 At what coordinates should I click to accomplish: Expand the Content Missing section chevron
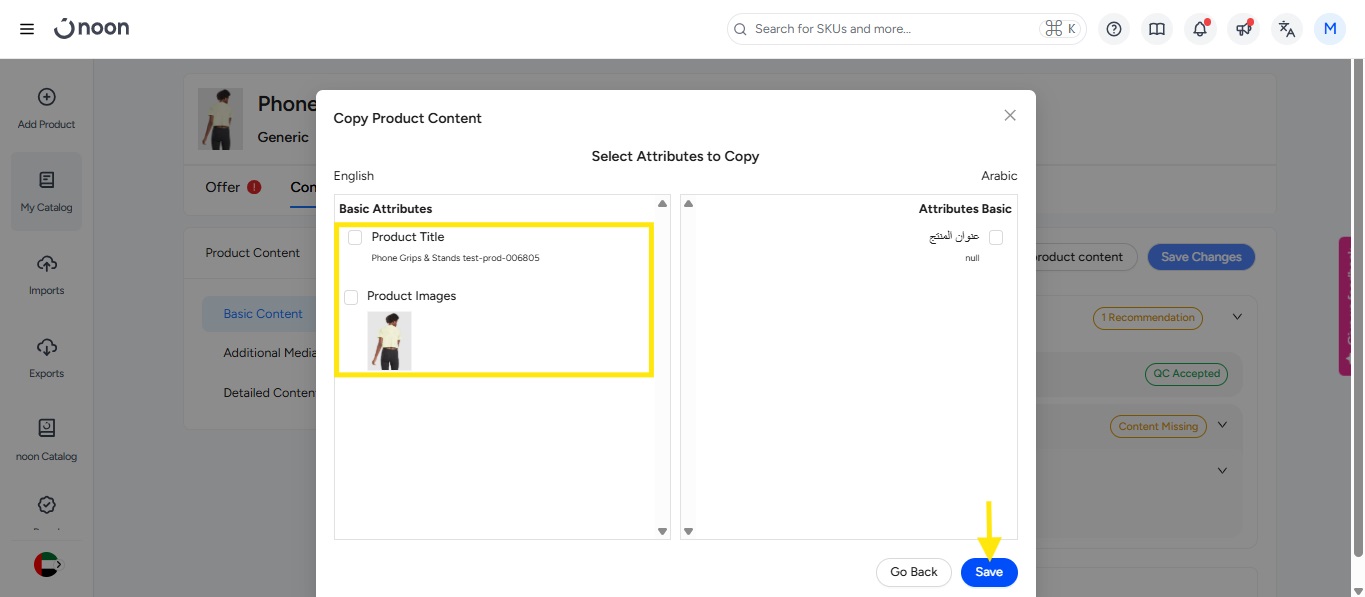pos(1221,426)
